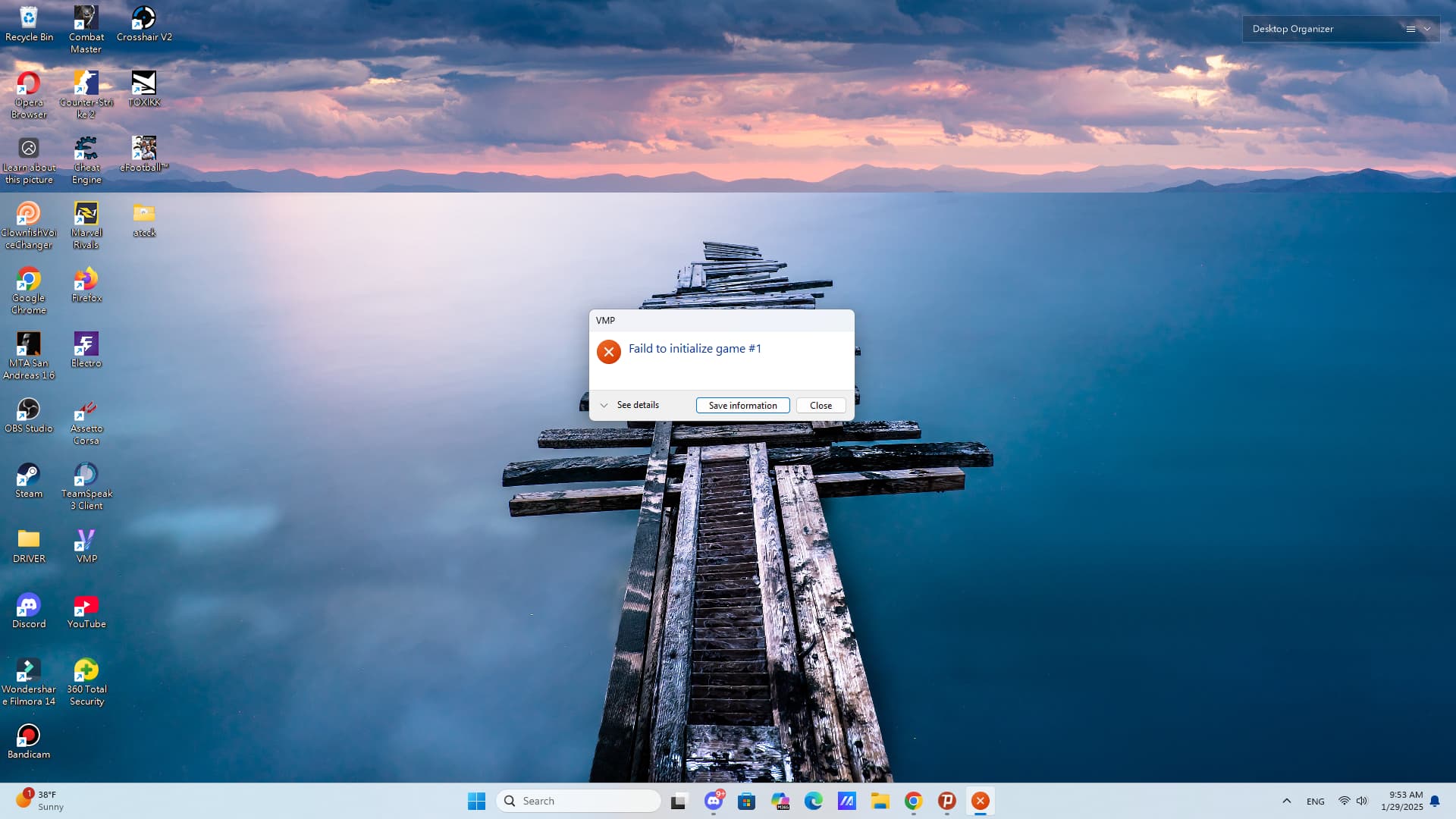This screenshot has width=1456, height=819.
Task: Click the ENG language indicator
Action: 1315,802
